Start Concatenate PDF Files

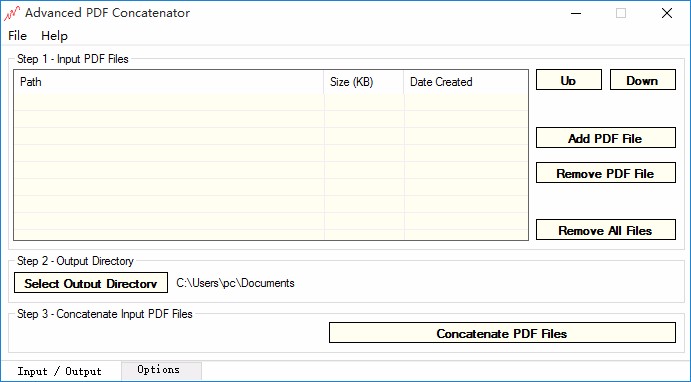pyautogui.click(x=502, y=333)
